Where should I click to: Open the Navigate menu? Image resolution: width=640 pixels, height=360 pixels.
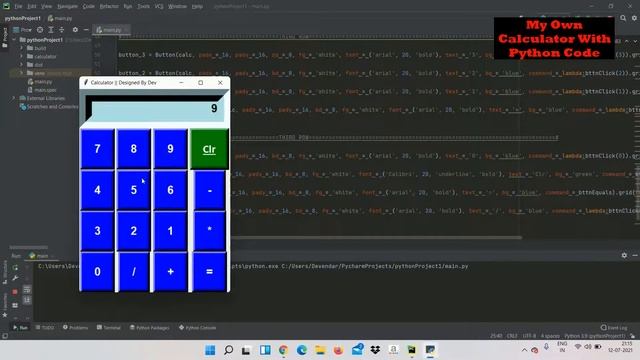coord(67,7)
